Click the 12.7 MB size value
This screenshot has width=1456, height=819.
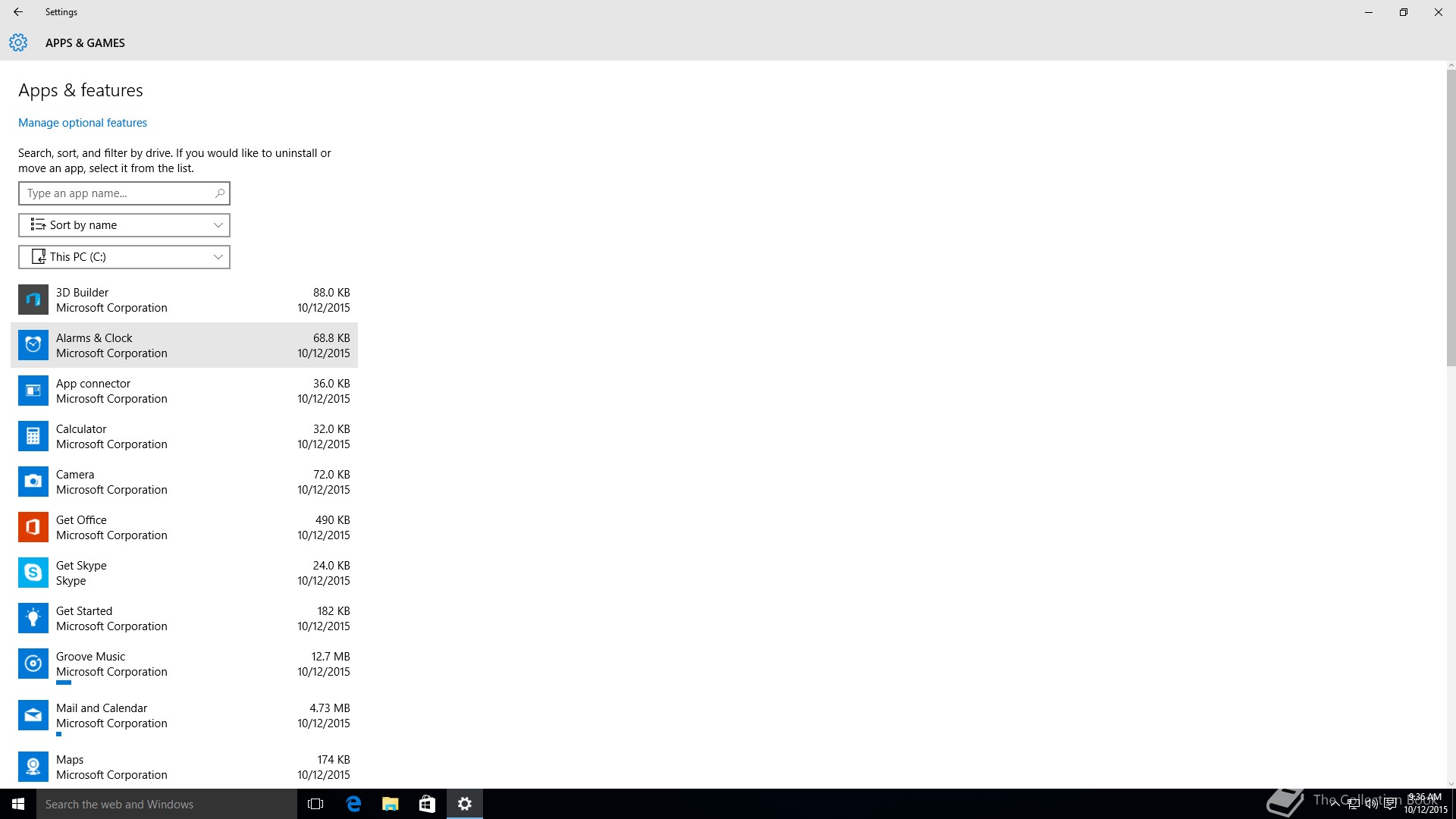331,657
